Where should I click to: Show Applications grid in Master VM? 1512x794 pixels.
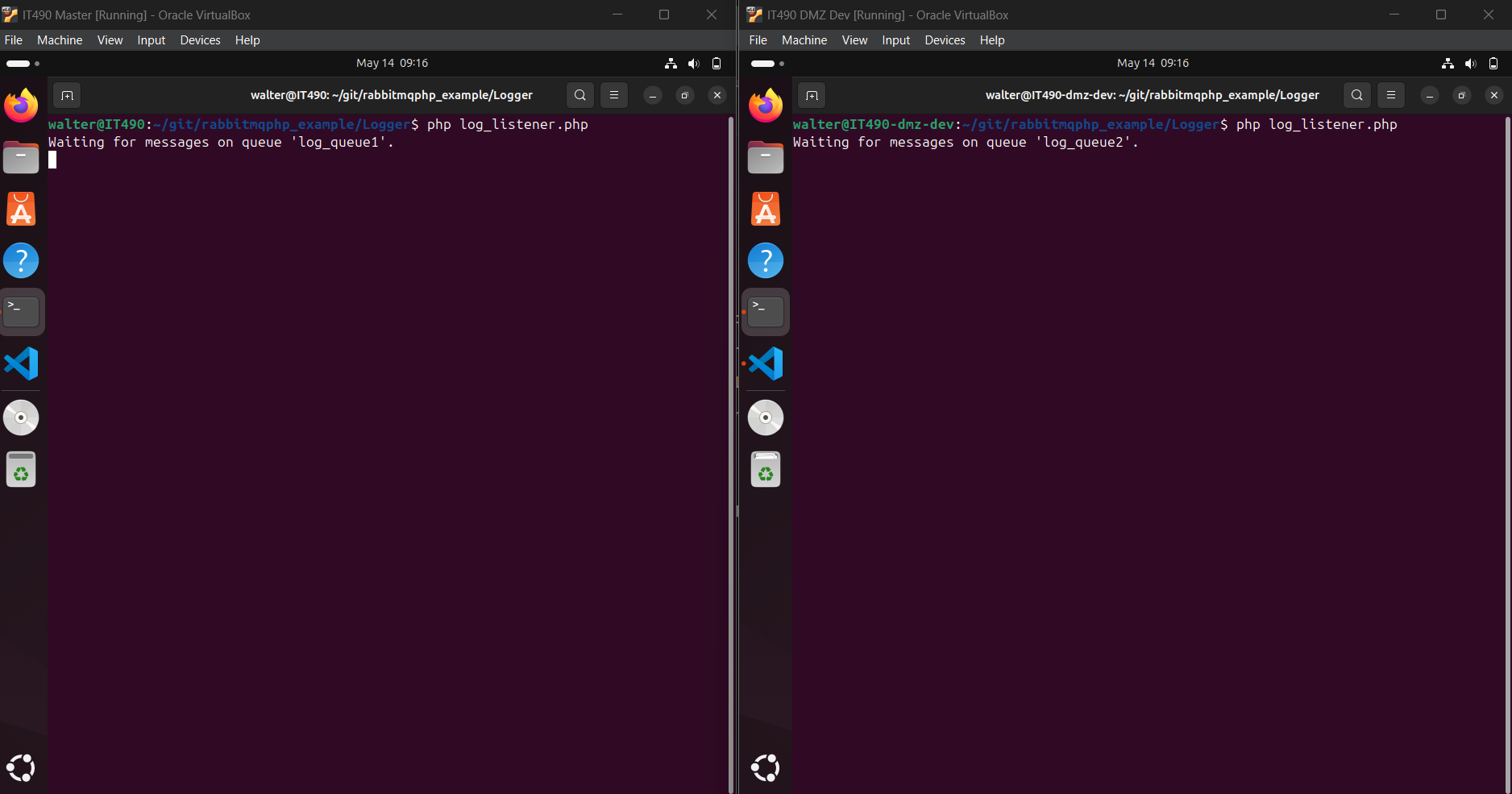pos(21,767)
